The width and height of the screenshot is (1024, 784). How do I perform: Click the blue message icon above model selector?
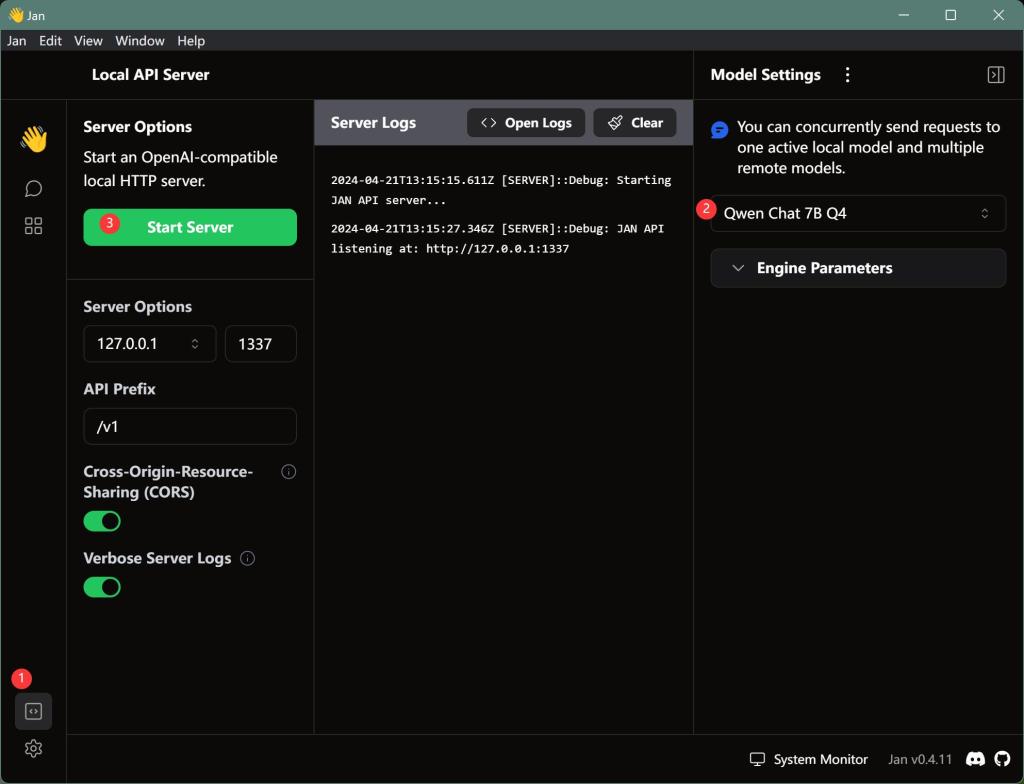click(719, 129)
